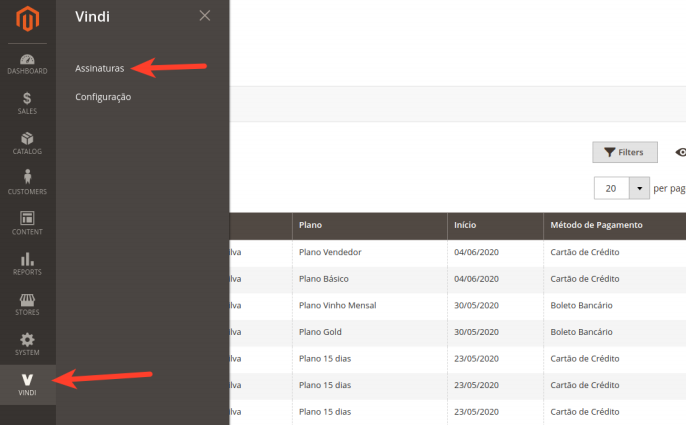
Task: Click the Filters button
Action: pos(625,152)
